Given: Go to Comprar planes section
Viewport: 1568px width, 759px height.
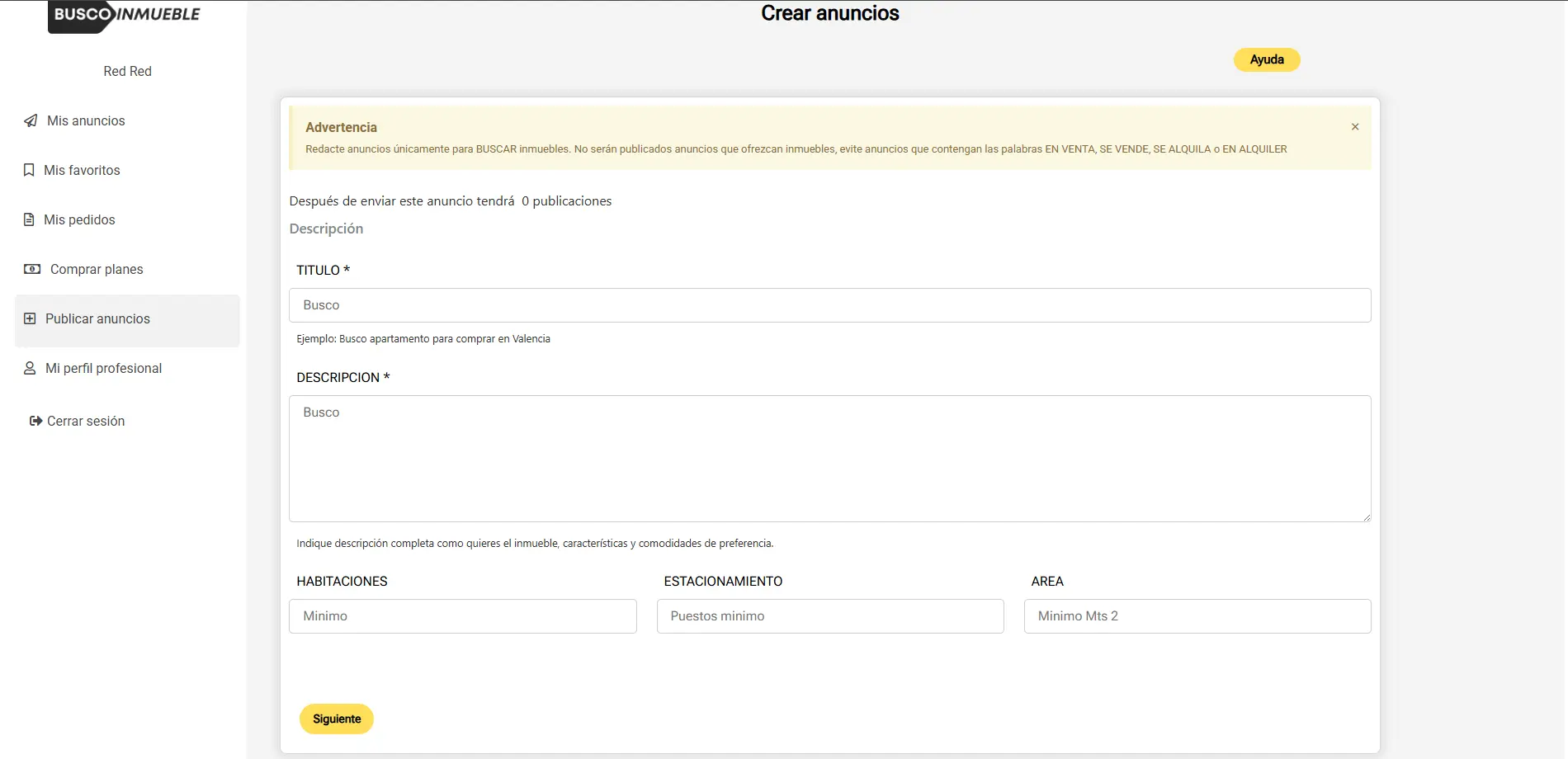Looking at the screenshot, I should click(x=97, y=269).
